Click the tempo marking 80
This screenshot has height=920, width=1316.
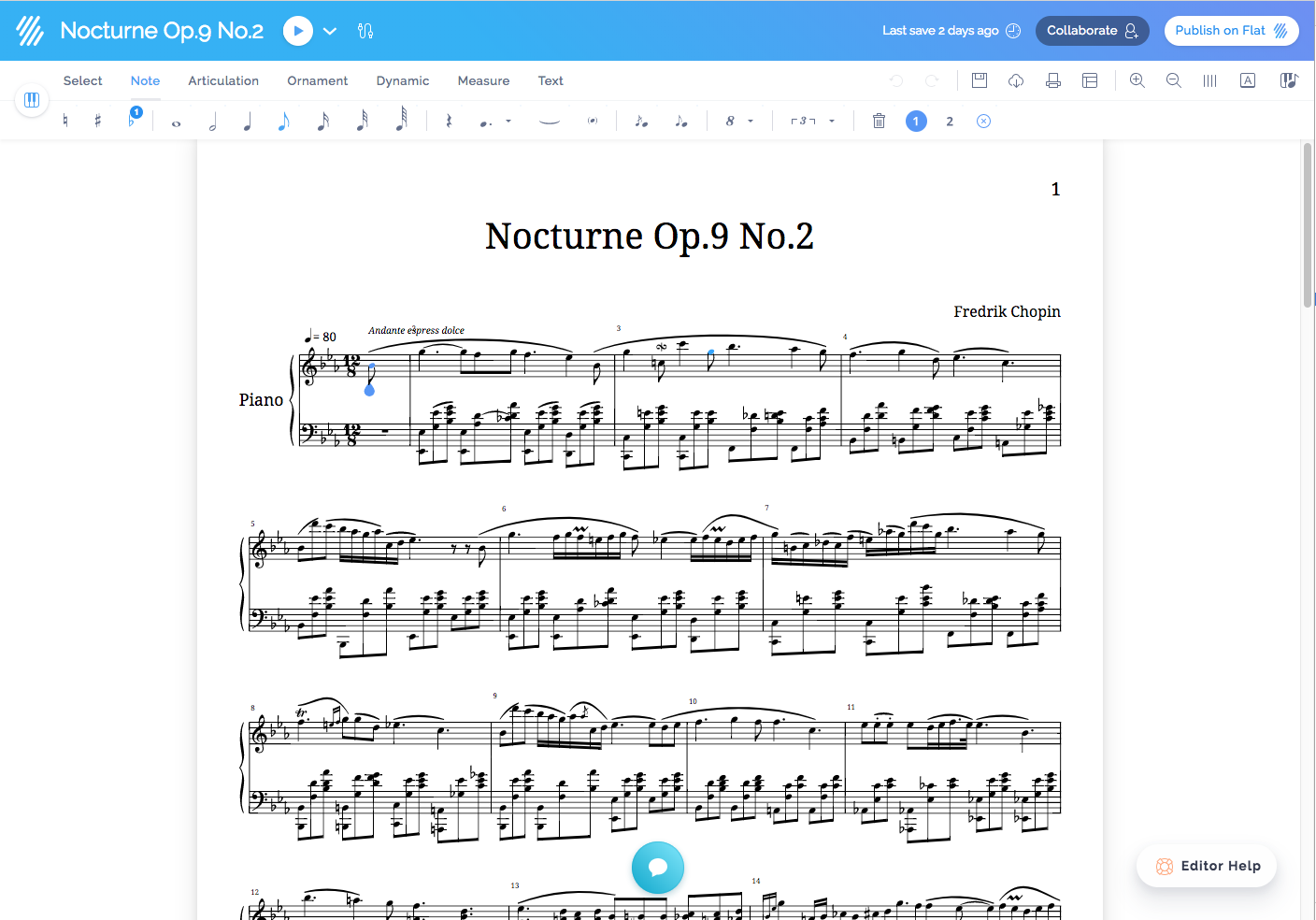click(x=321, y=337)
